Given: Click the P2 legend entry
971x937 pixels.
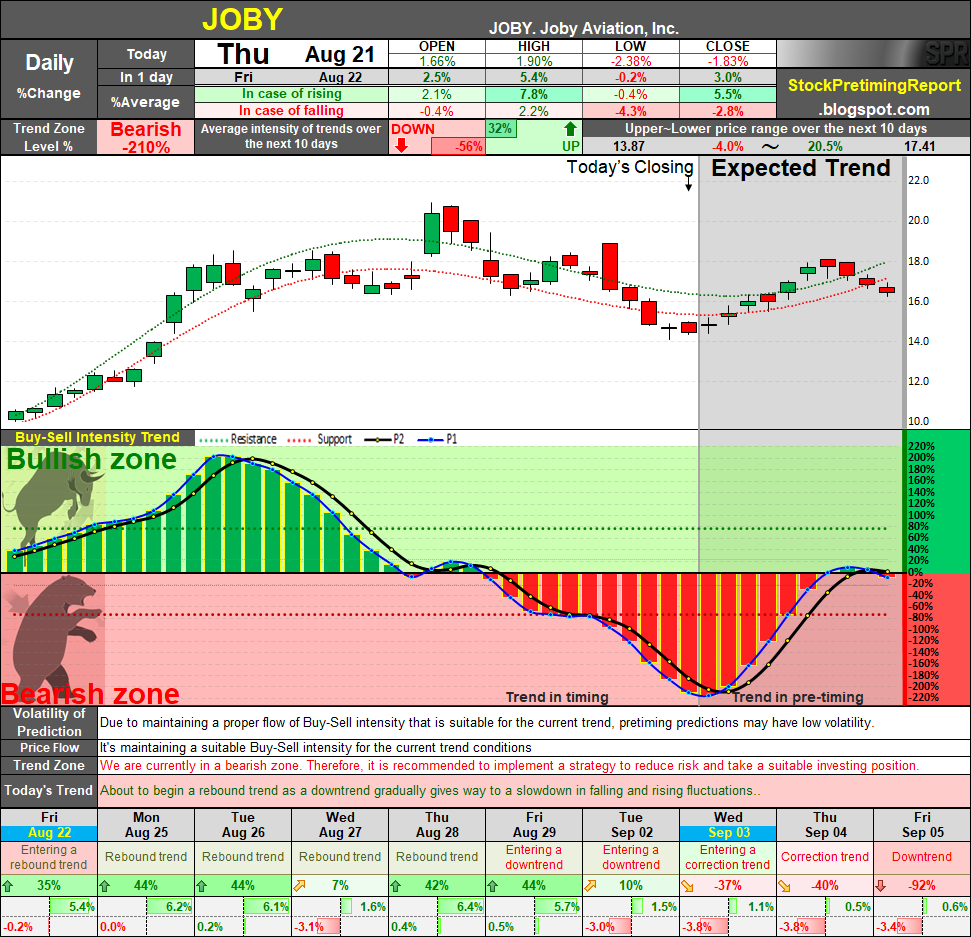Looking at the screenshot, I should [384, 439].
